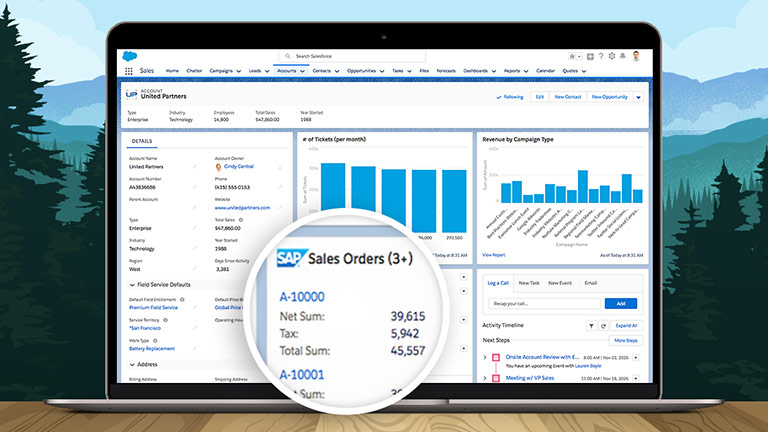The image size is (768, 432).
Task: Expand the Onsite Account Review task
Action: [485, 357]
